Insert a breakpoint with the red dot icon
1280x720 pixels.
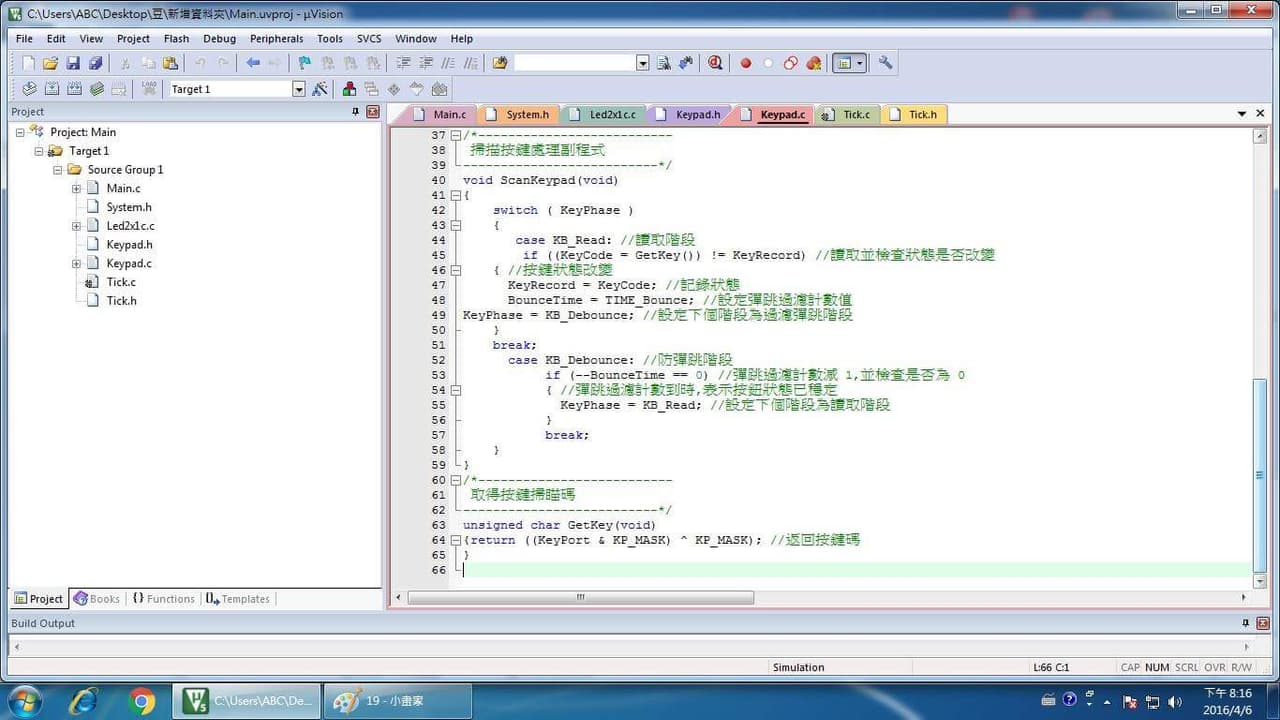point(745,63)
